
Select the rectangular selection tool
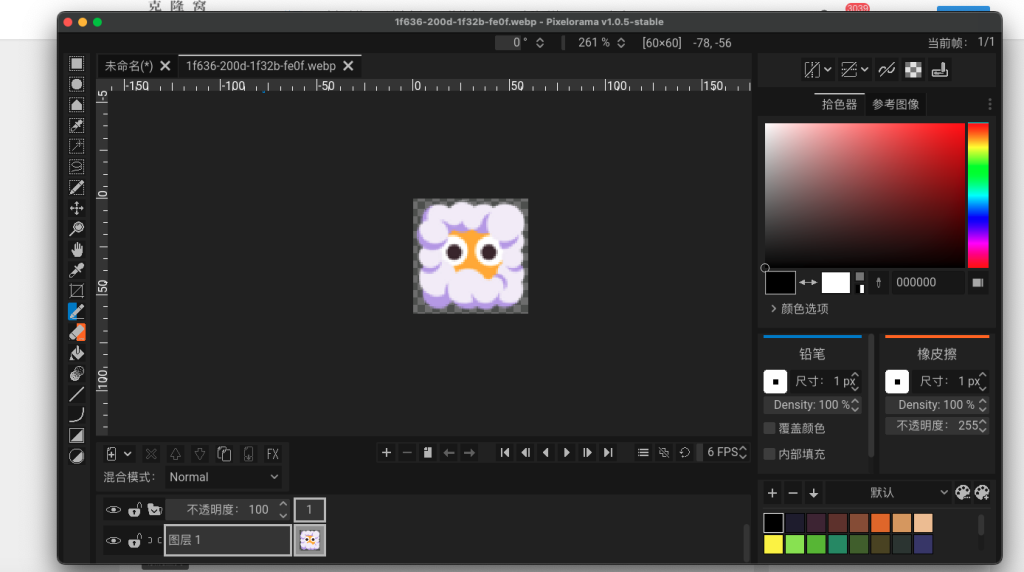coord(76,63)
